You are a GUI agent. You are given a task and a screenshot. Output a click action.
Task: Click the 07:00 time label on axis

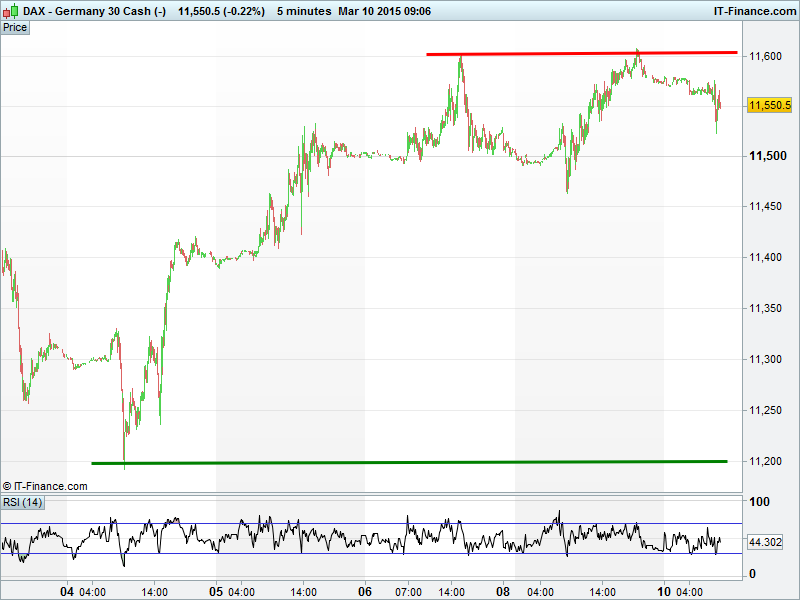point(410,591)
